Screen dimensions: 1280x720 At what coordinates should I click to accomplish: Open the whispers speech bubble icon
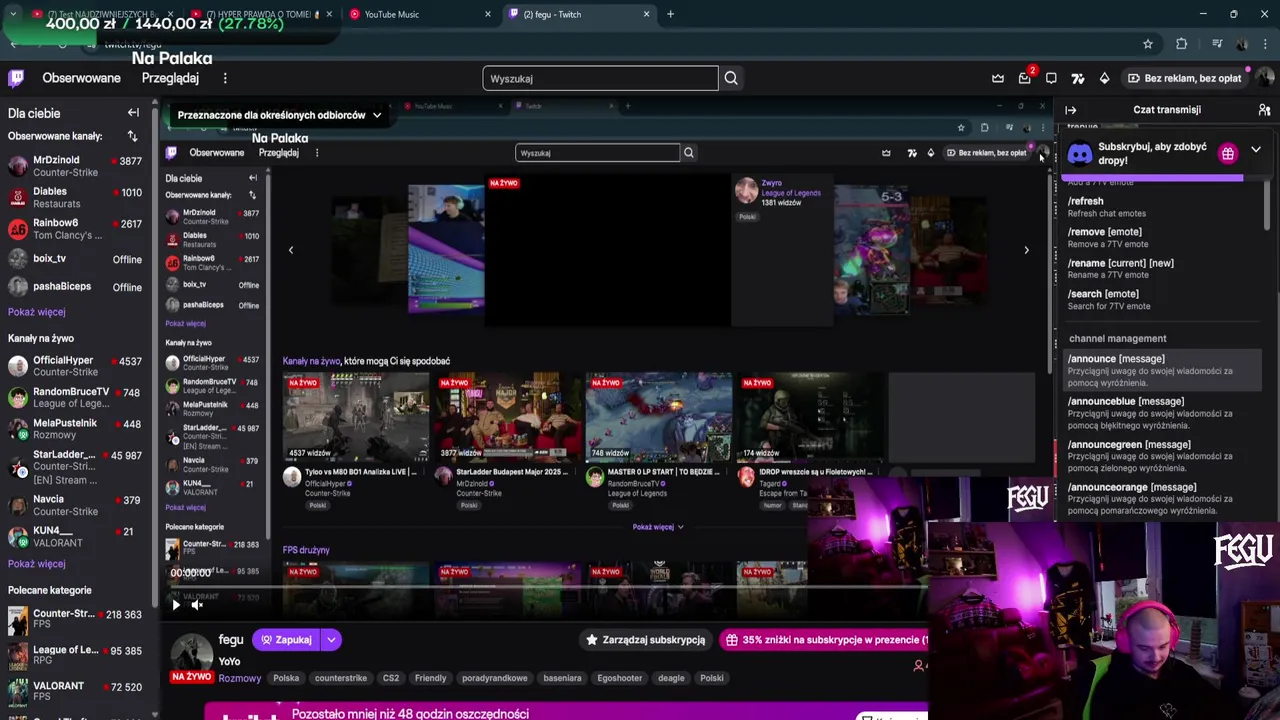click(x=1051, y=78)
